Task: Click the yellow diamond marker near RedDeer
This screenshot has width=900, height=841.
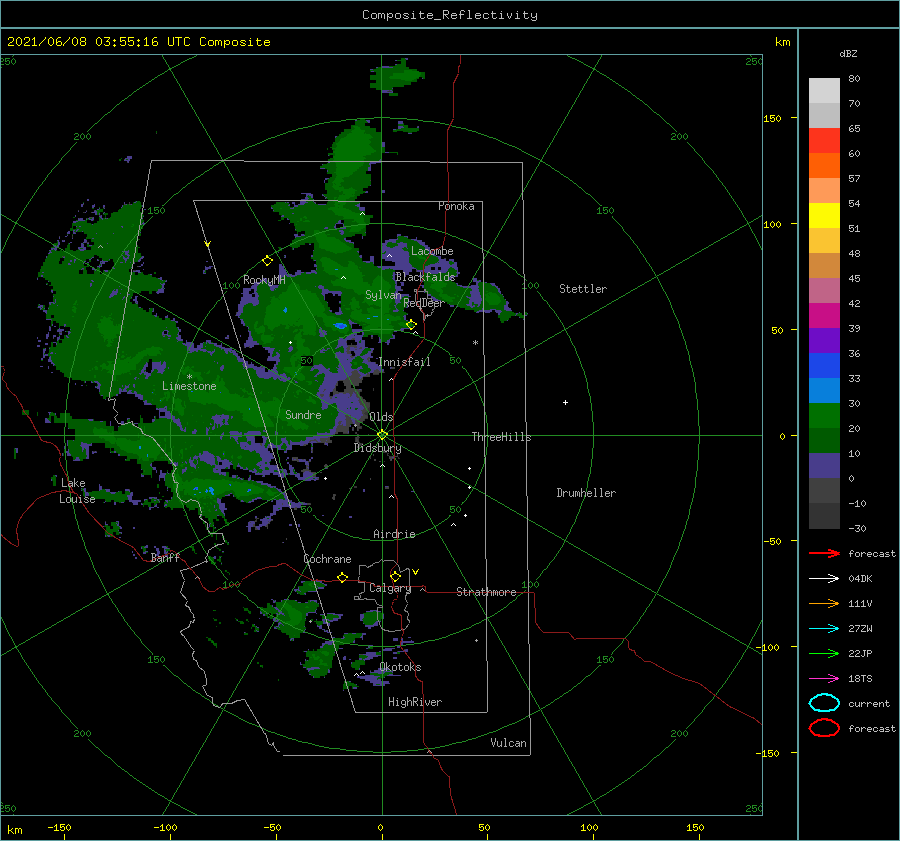Action: point(411,325)
